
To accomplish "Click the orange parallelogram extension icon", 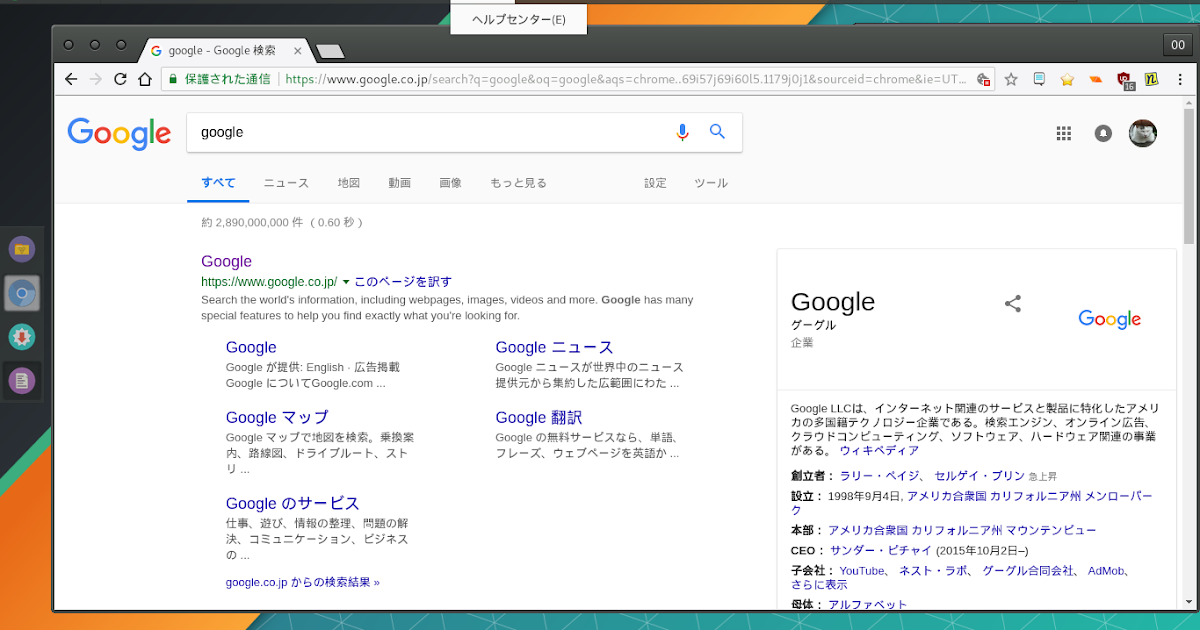I will pyautogui.click(x=1096, y=79).
